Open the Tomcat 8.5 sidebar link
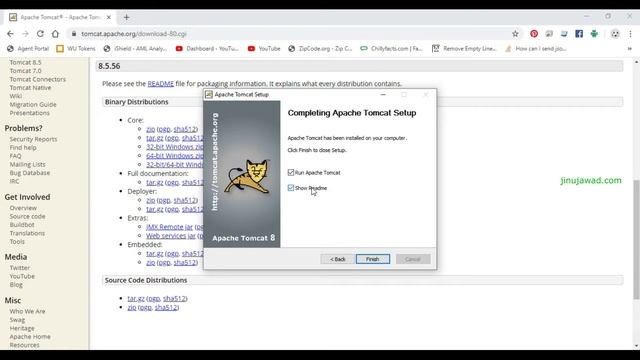Viewport: 640px width, 360px height. [25, 62]
